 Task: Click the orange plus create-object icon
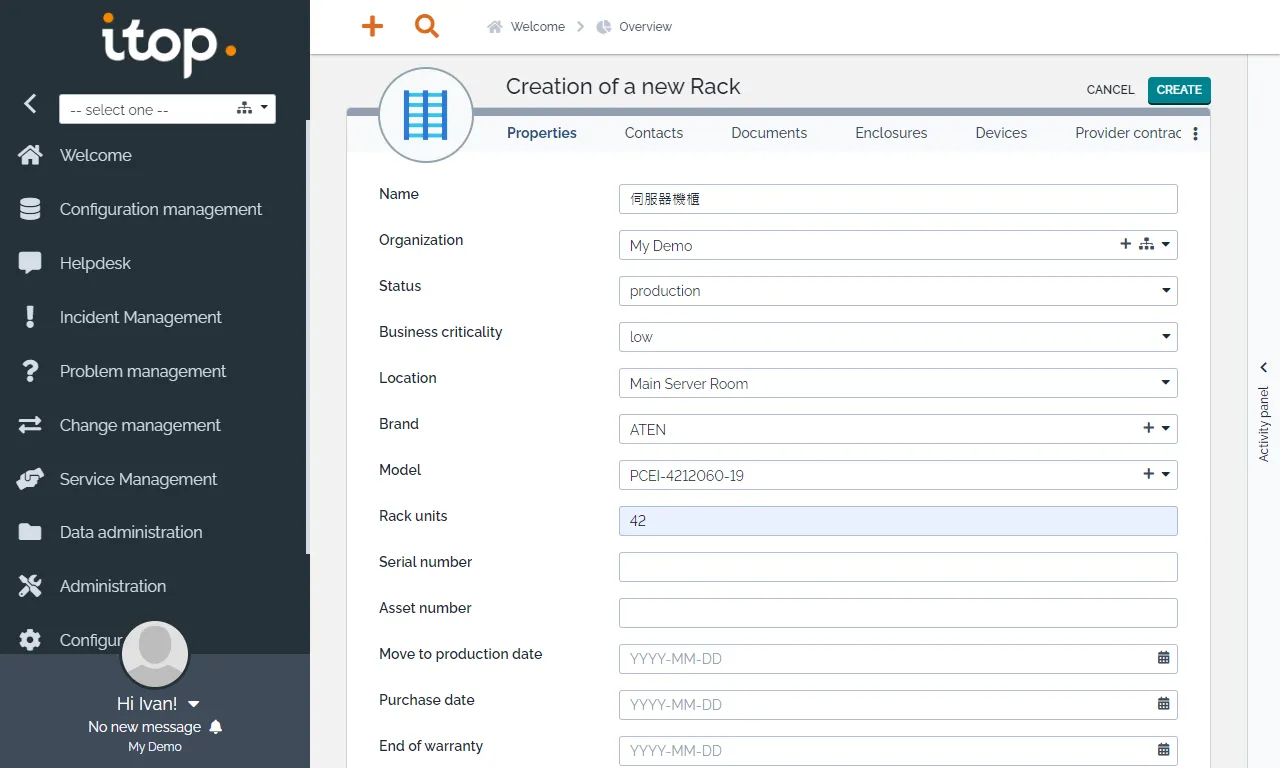(372, 27)
